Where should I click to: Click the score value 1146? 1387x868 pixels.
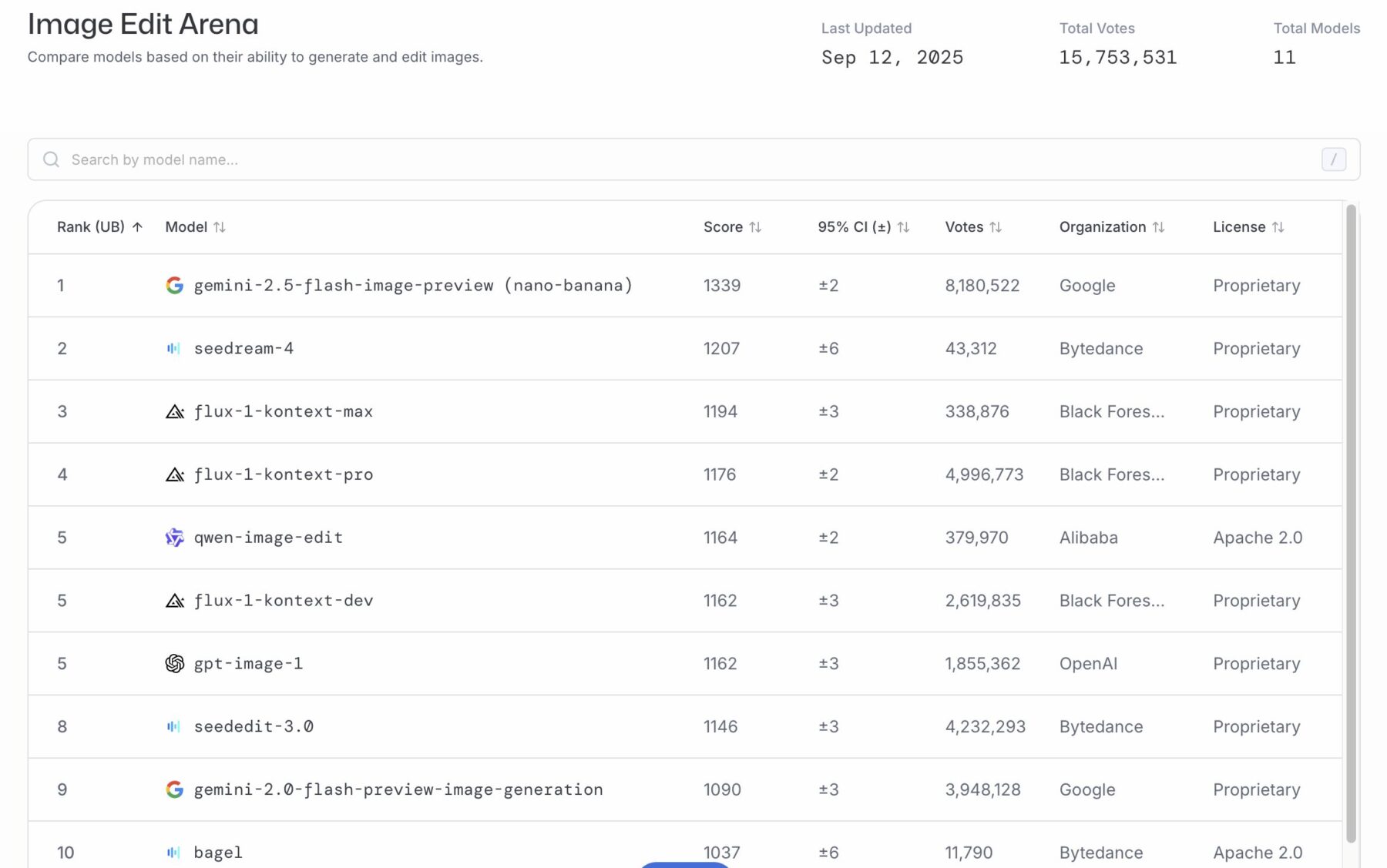click(x=720, y=726)
